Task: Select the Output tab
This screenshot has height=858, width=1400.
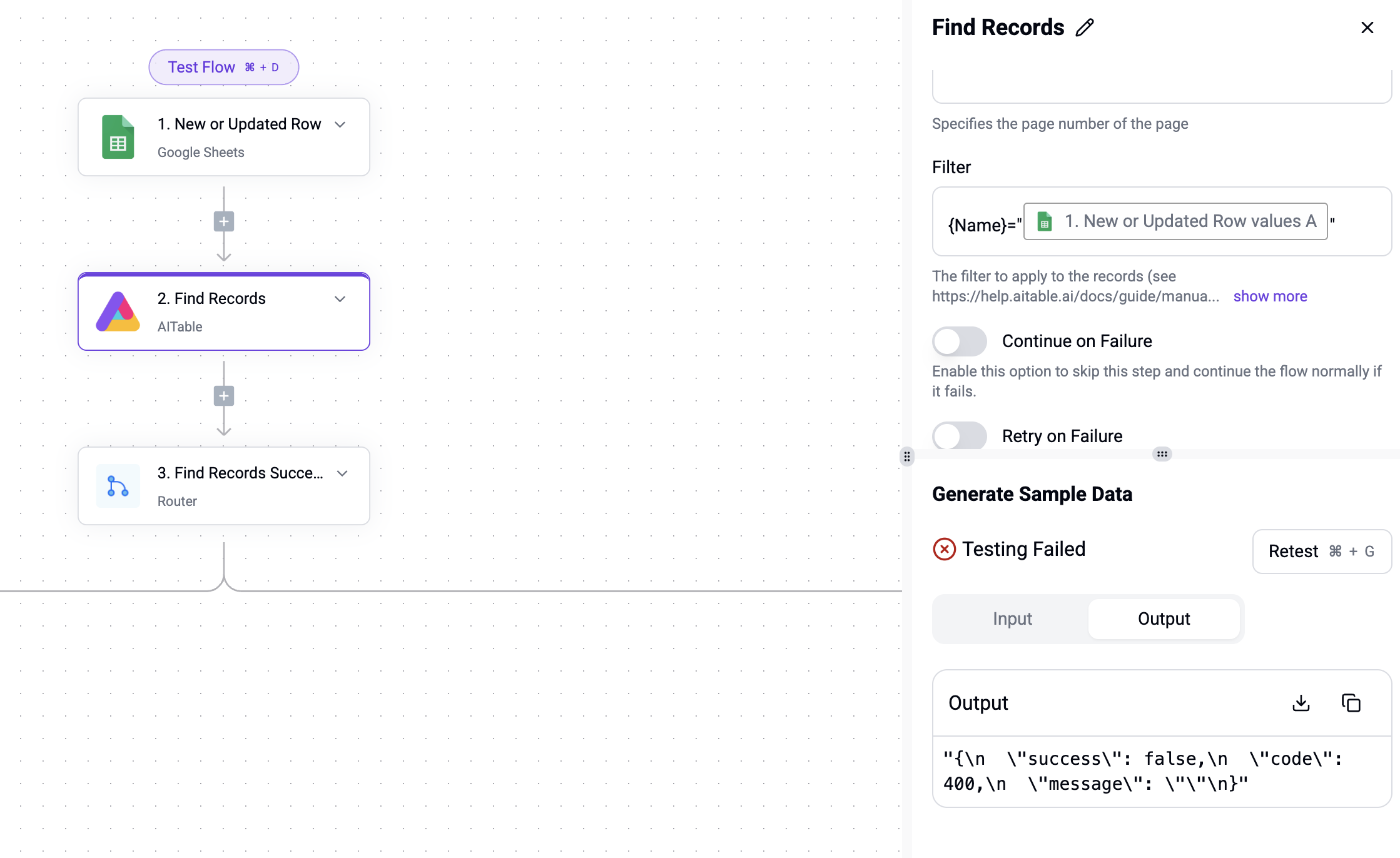Action: [x=1164, y=618]
